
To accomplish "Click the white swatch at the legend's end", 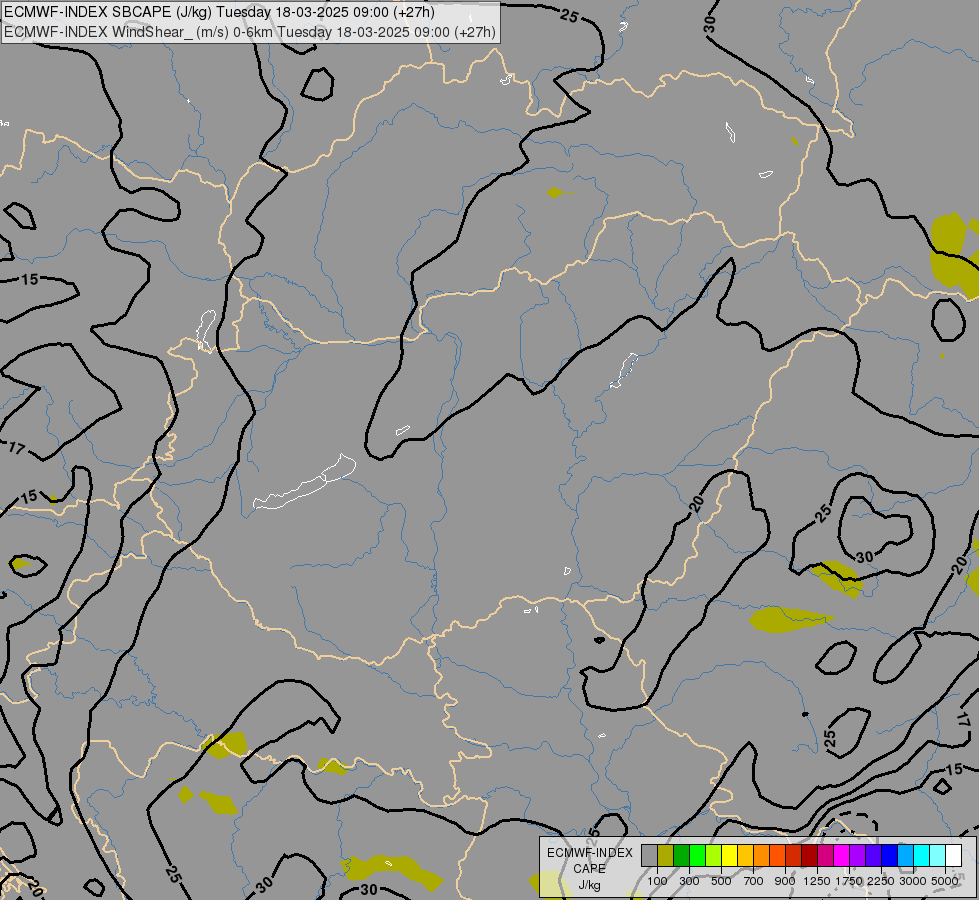I will (x=953, y=856).
